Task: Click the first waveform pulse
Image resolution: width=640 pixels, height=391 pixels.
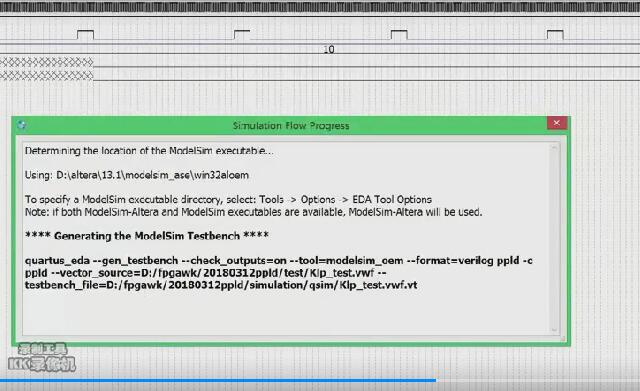Action: pyautogui.click(x=85, y=35)
